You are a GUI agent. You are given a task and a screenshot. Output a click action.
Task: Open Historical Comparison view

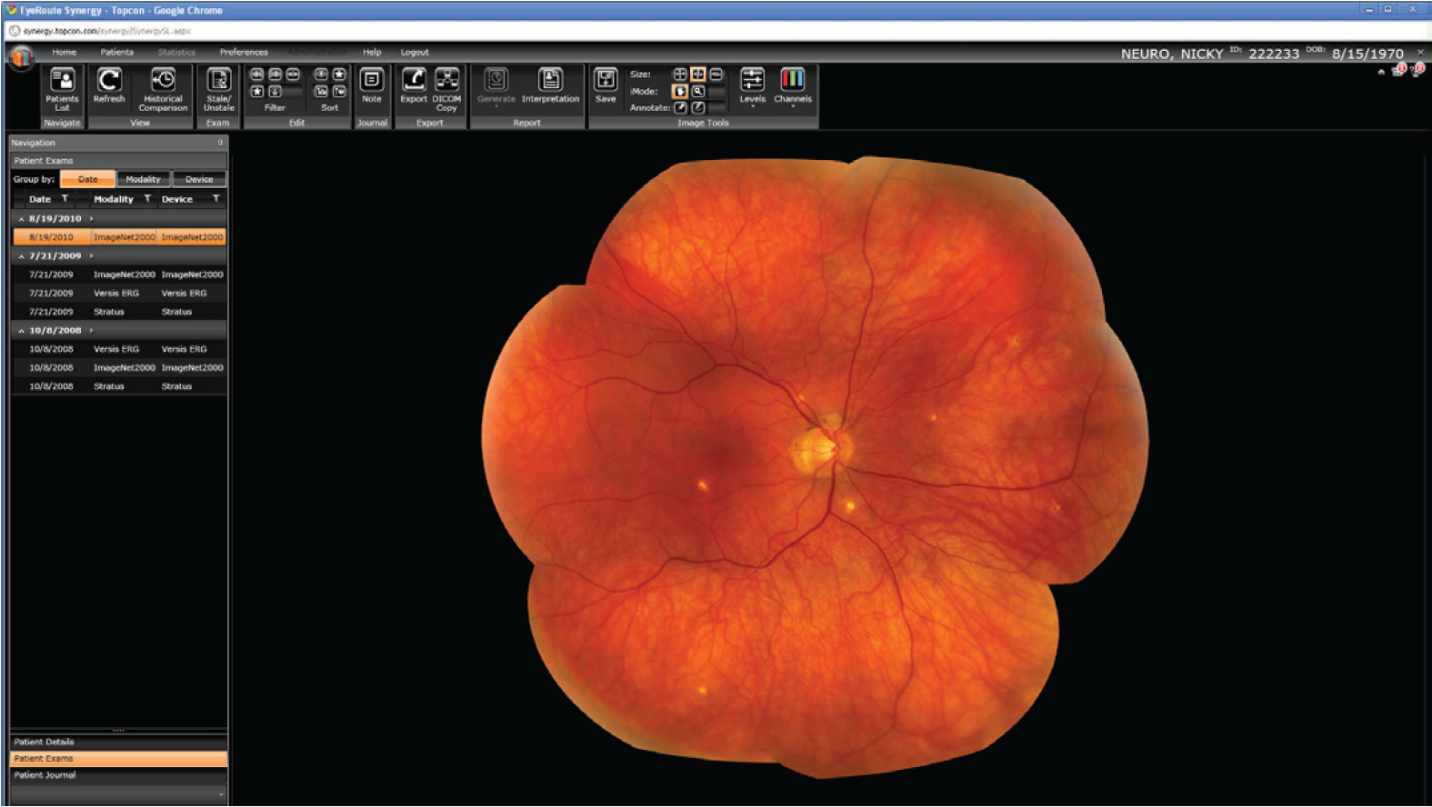pos(163,89)
